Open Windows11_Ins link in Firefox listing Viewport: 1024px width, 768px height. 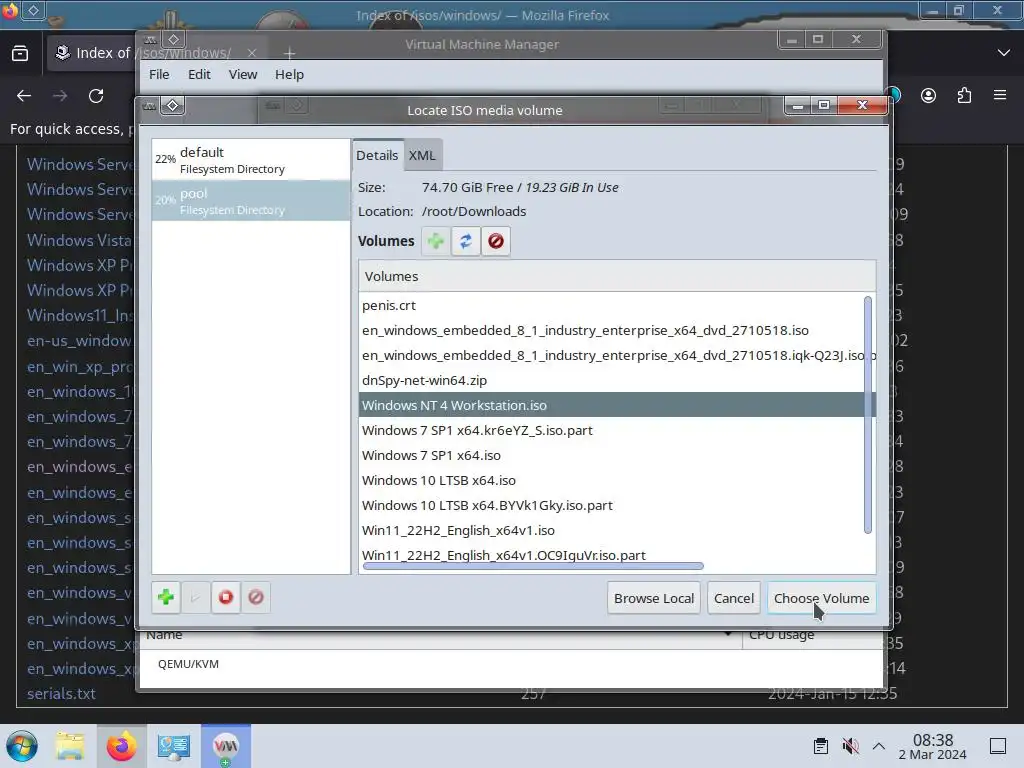pos(79,315)
